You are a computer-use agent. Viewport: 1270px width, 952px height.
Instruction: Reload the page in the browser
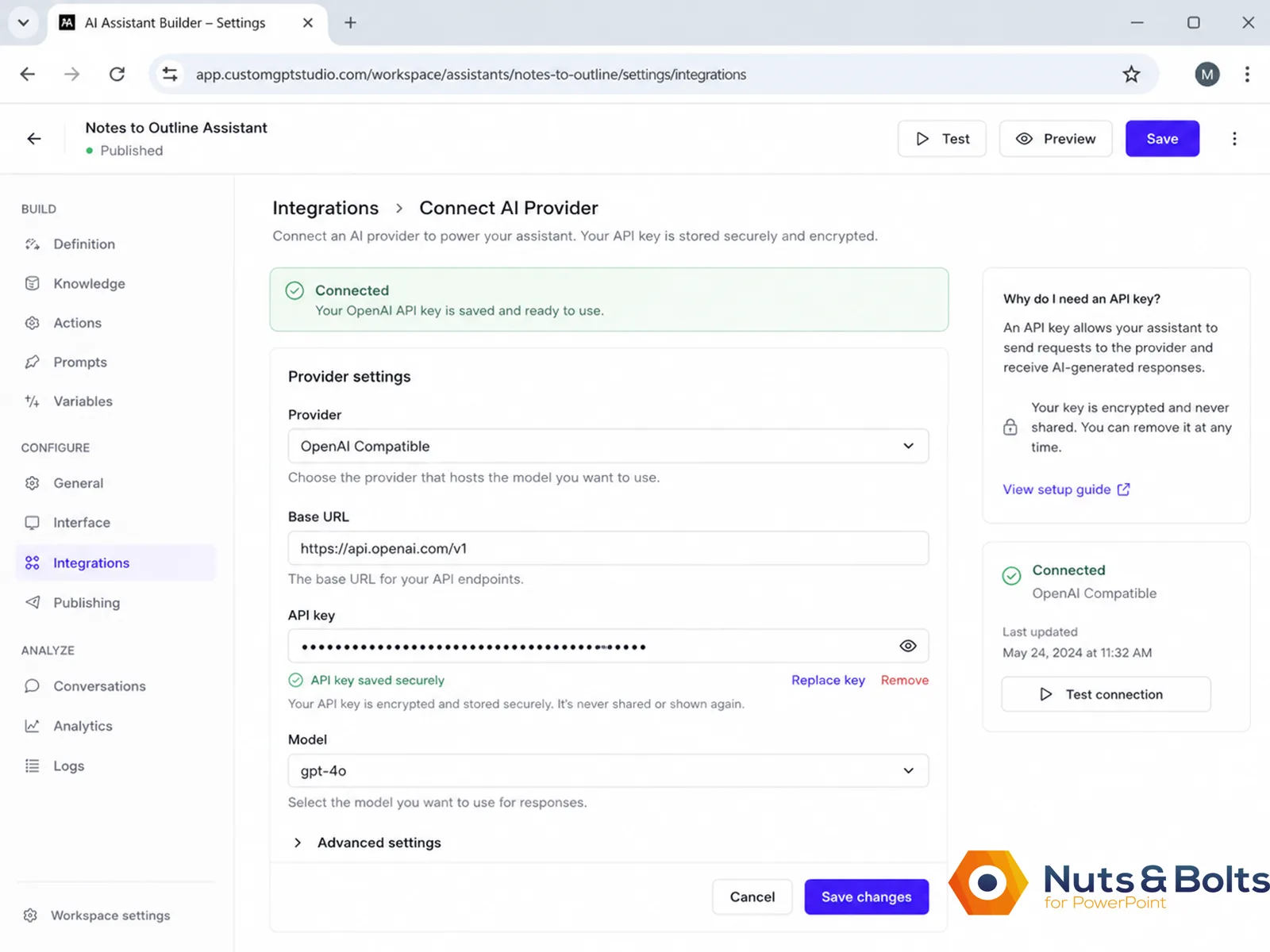click(x=117, y=75)
